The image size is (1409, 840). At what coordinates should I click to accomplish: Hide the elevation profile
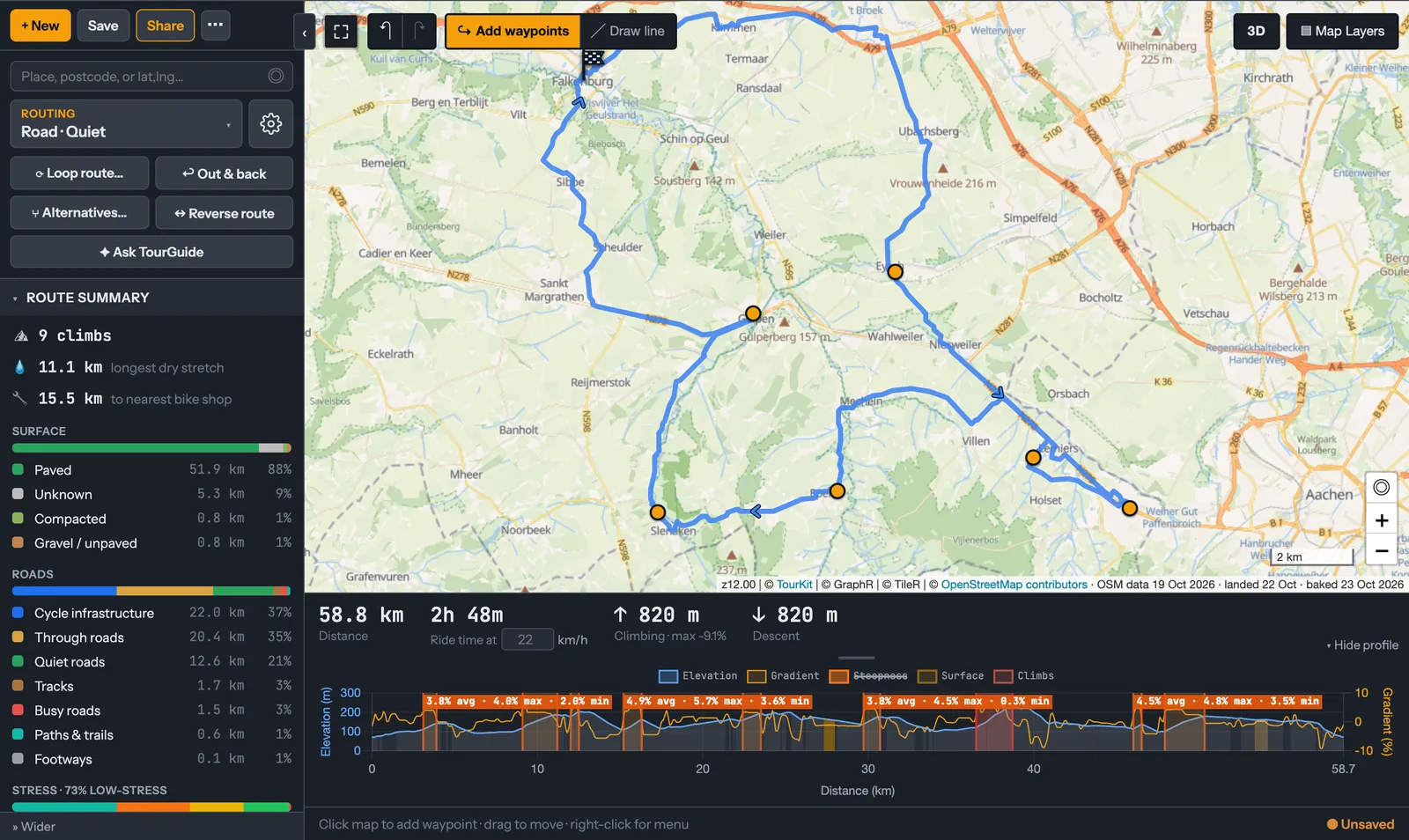pyautogui.click(x=1362, y=645)
